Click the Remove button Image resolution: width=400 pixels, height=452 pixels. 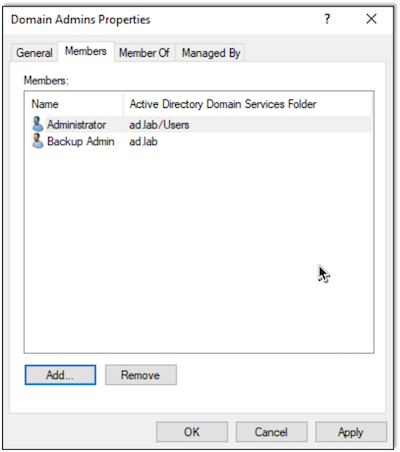141,375
